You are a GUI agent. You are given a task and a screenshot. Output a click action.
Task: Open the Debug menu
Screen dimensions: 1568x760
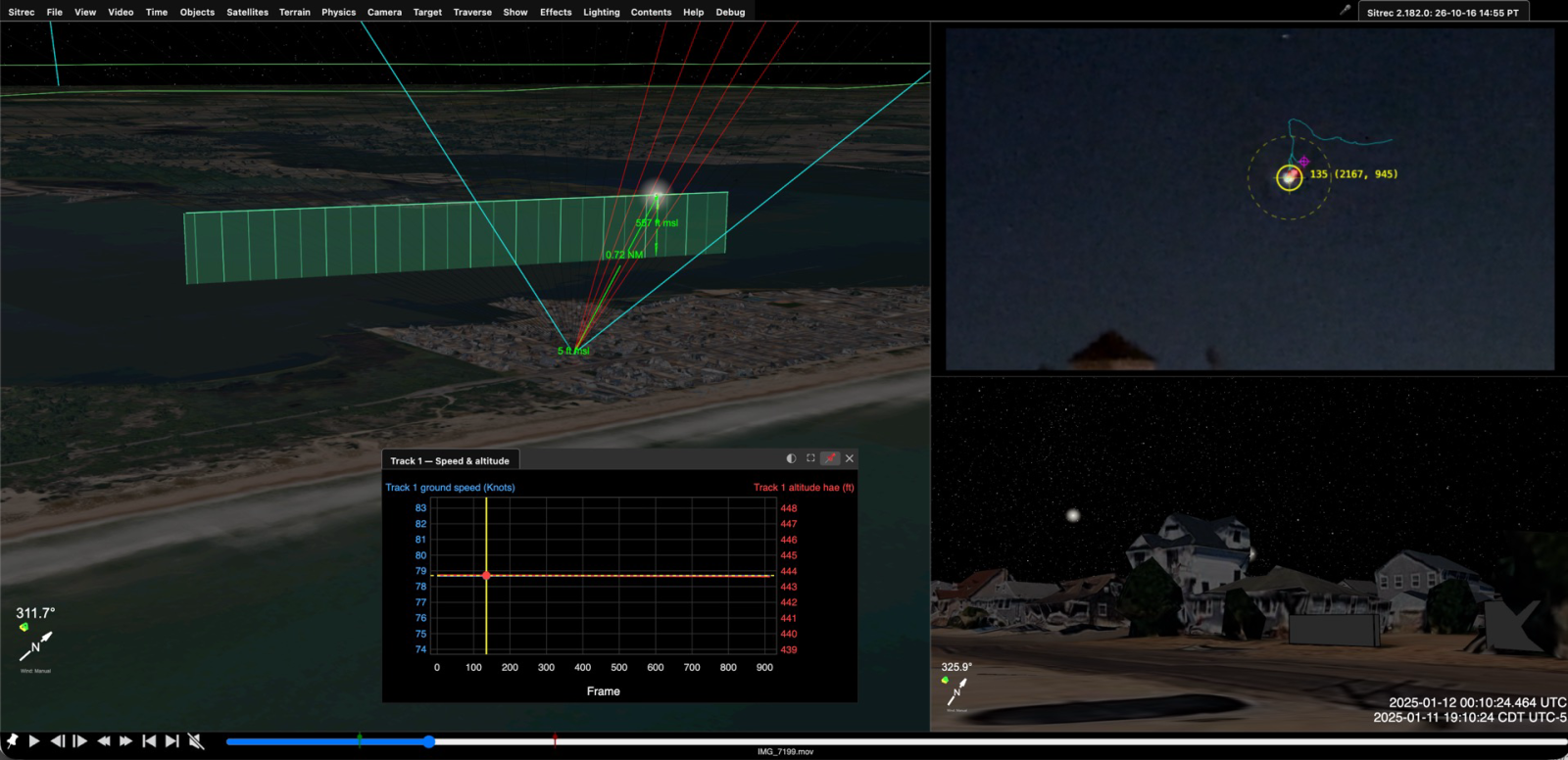point(730,12)
